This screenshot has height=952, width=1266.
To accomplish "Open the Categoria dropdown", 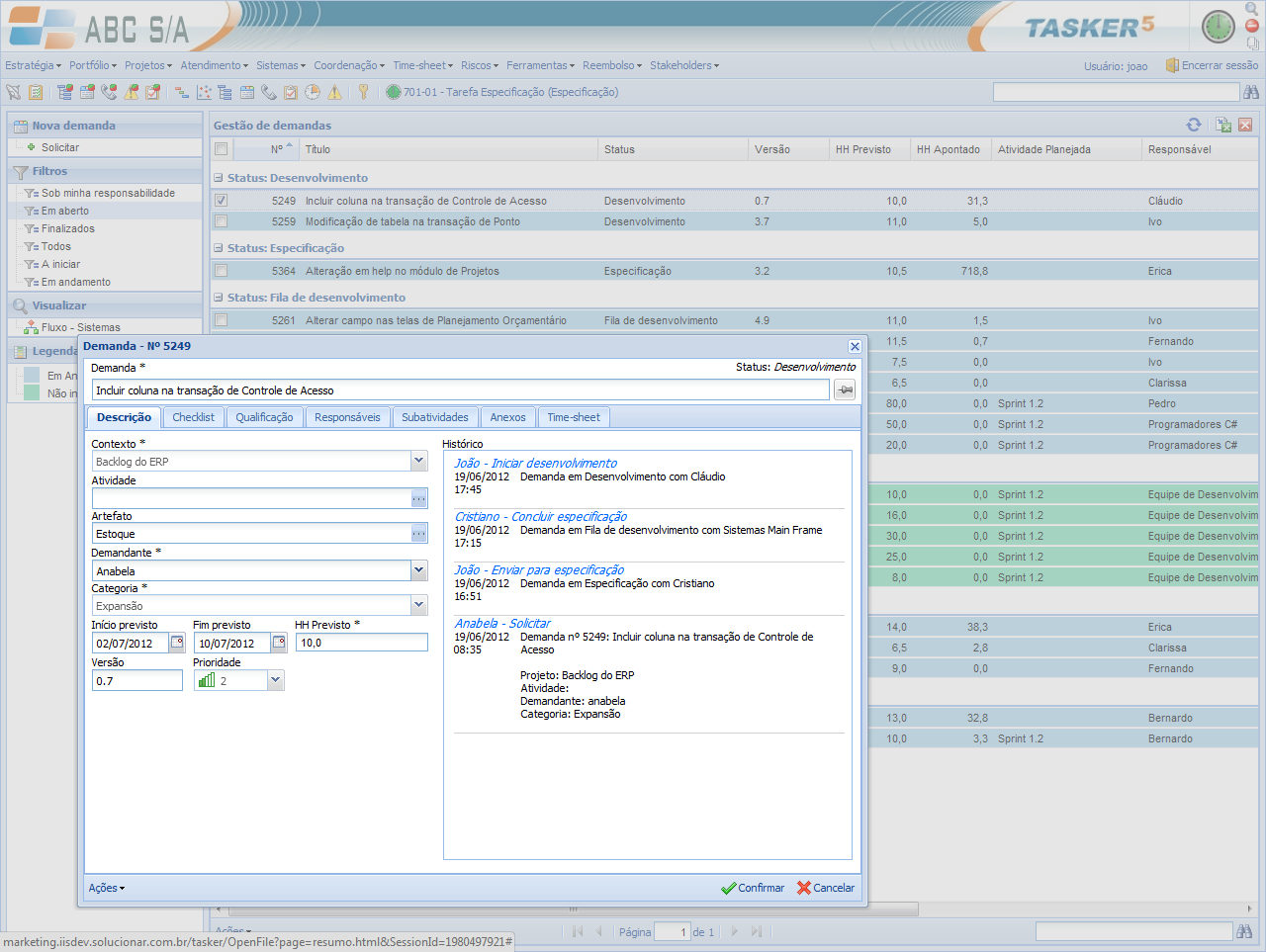I will coord(419,605).
